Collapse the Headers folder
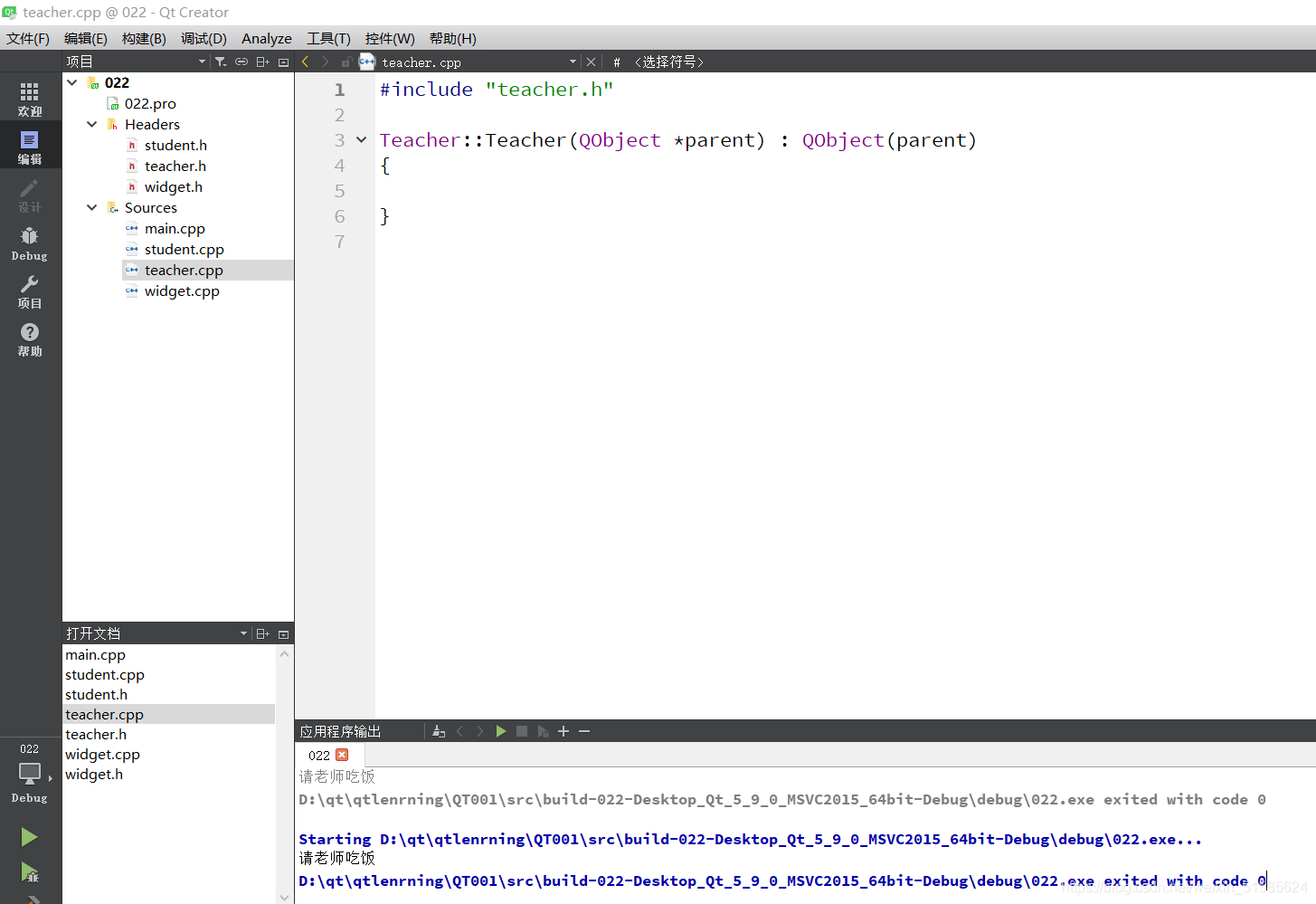The image size is (1316, 904). (x=92, y=124)
